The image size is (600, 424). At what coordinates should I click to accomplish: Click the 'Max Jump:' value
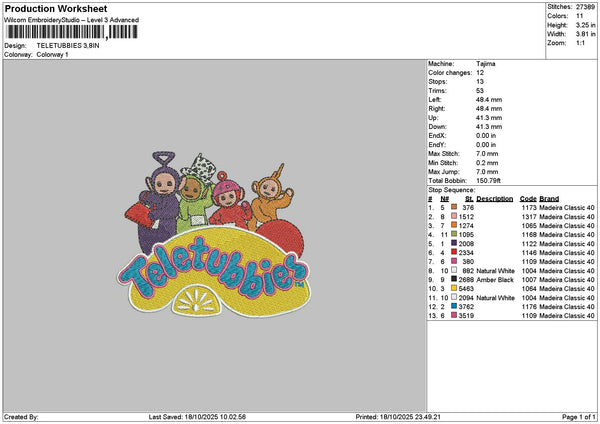coord(487,172)
